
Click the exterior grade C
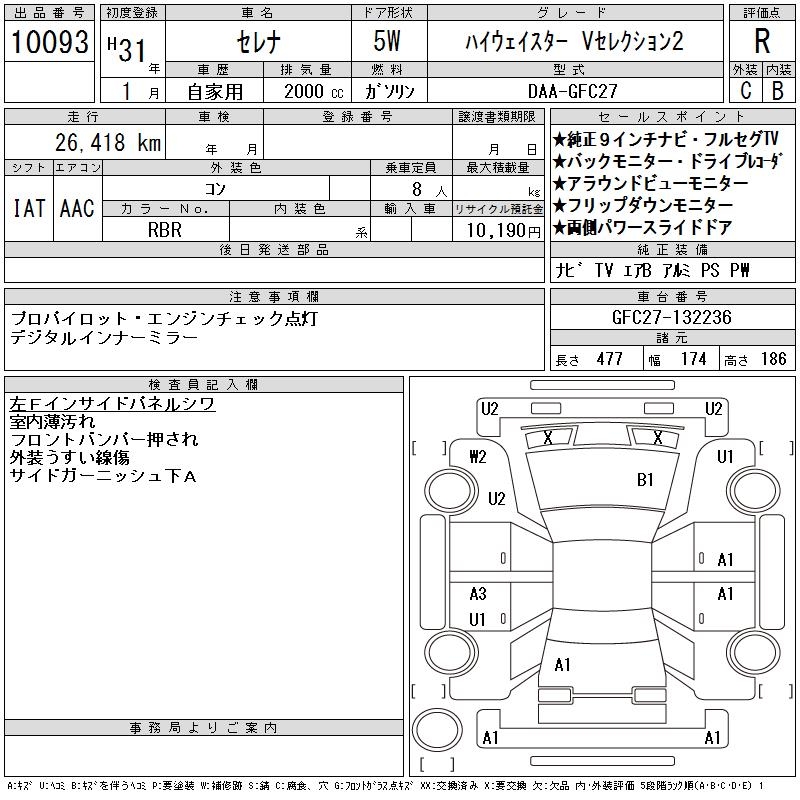coord(745,90)
